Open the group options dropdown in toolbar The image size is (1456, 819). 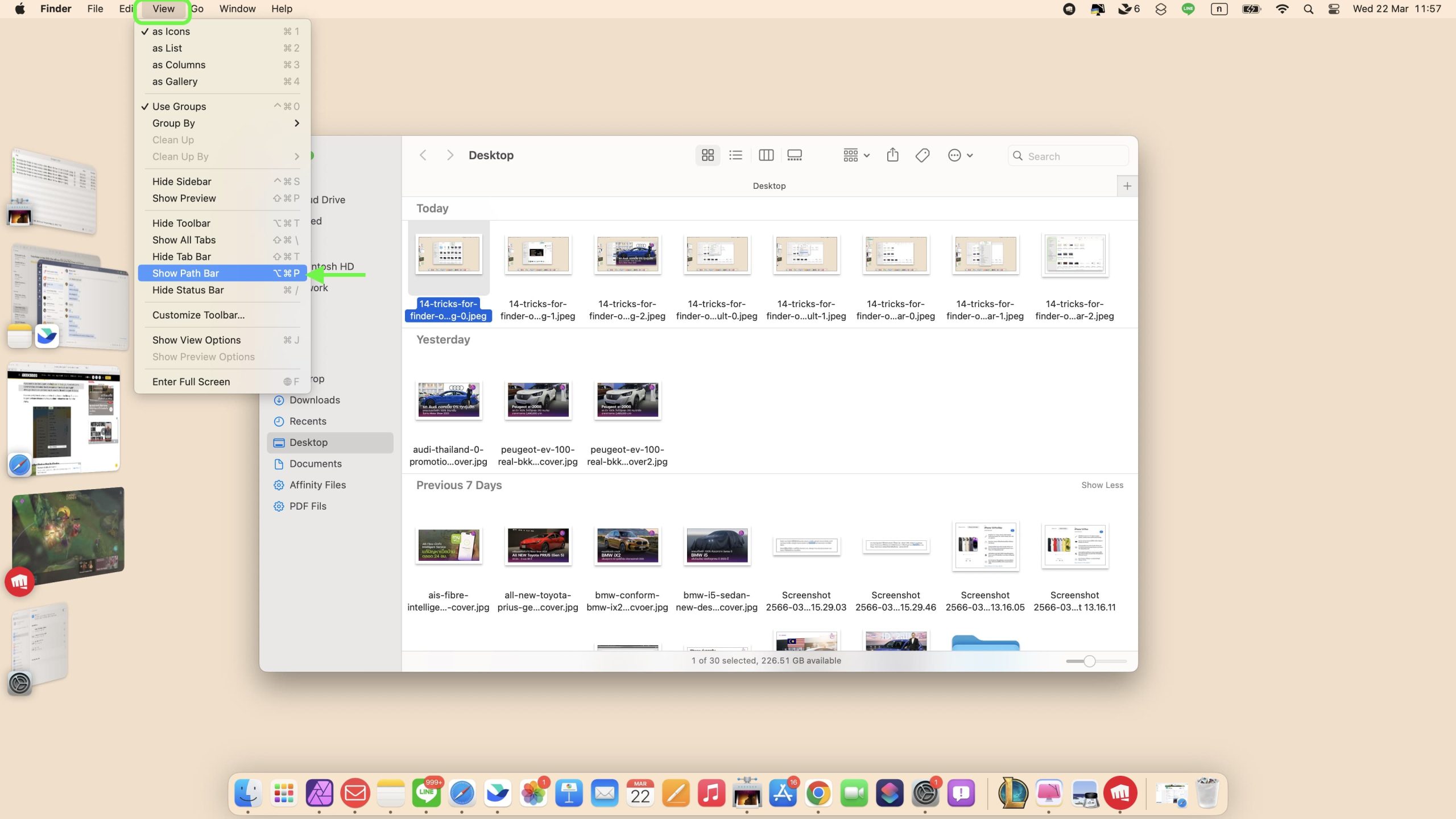(856, 155)
